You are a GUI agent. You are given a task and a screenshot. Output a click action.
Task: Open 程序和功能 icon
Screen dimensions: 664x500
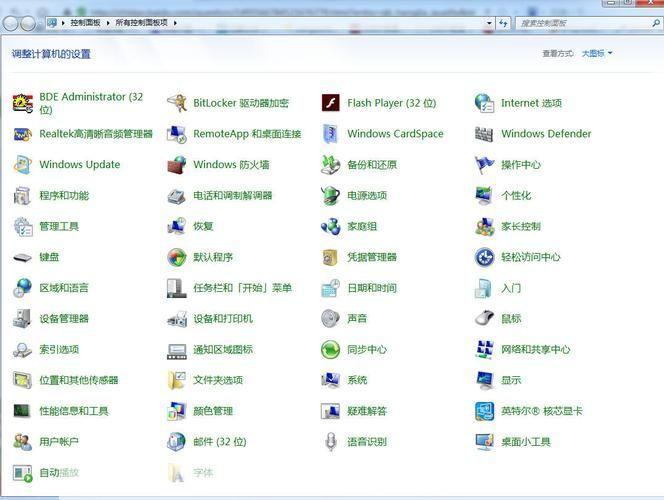pos(22,196)
